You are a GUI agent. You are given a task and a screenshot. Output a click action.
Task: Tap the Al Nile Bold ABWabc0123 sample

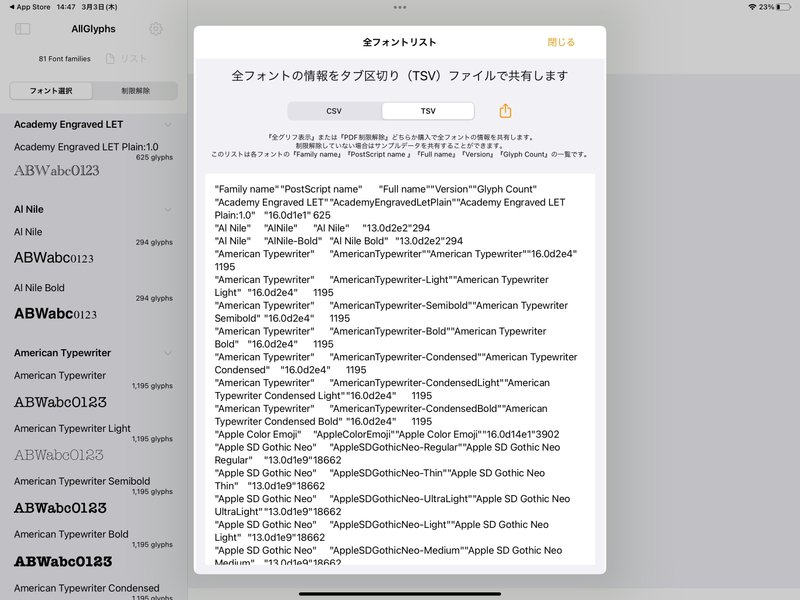point(55,313)
